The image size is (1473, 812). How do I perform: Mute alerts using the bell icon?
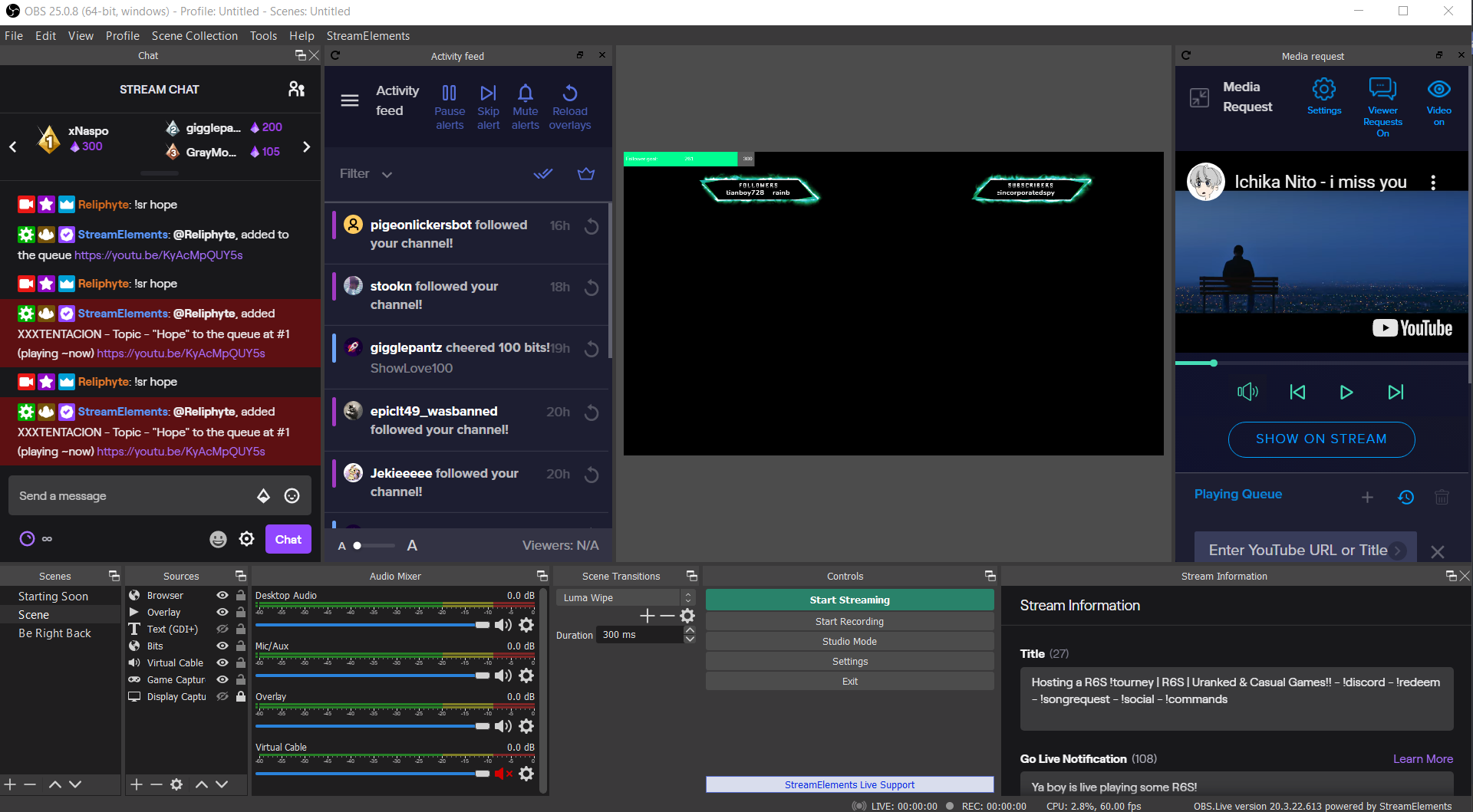526,107
